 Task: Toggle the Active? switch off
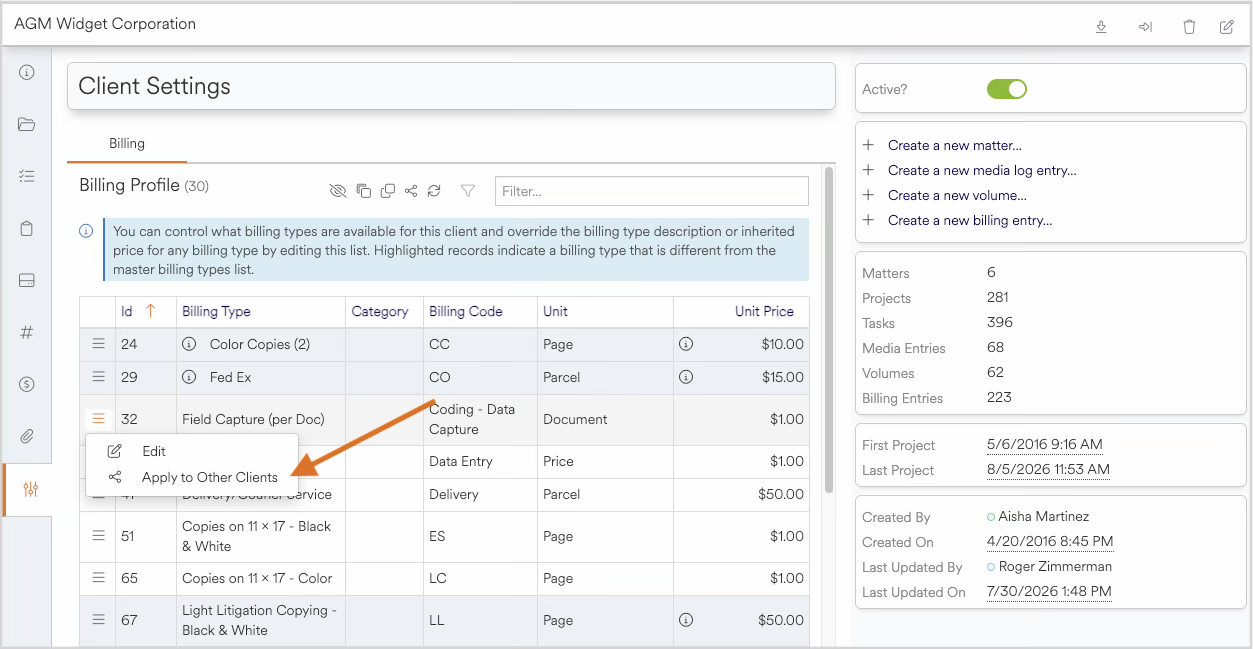pos(1007,89)
